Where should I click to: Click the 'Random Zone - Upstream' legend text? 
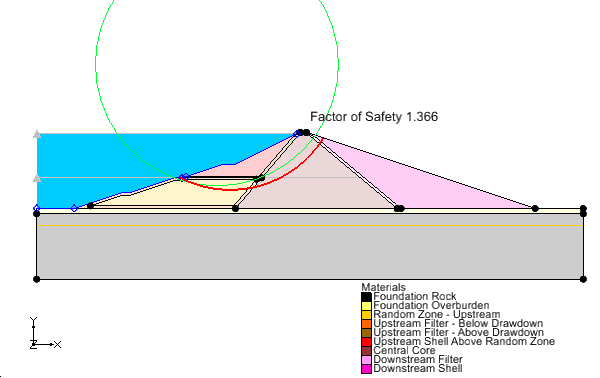click(x=437, y=314)
